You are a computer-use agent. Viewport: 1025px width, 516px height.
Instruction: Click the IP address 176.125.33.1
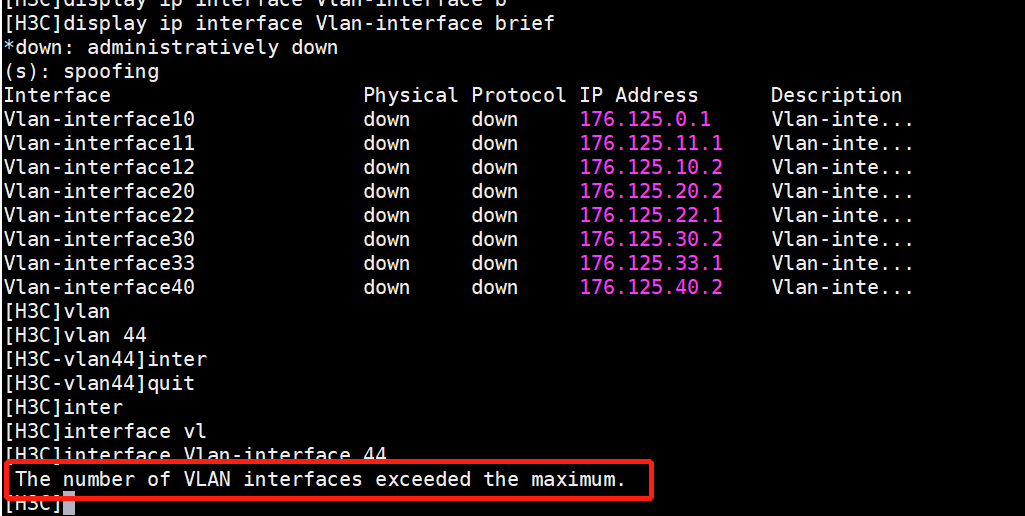tap(651, 264)
